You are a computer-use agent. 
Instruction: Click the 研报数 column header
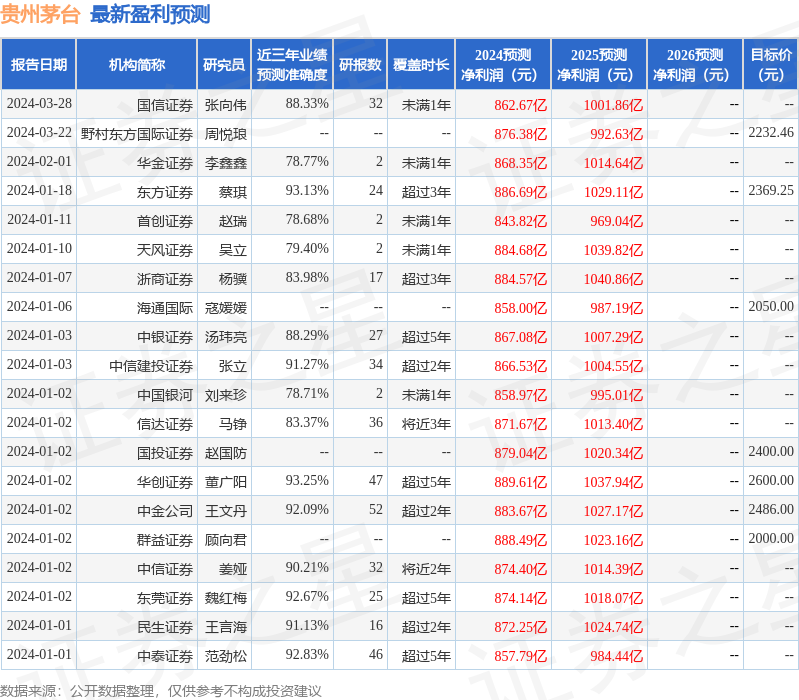coord(360,64)
